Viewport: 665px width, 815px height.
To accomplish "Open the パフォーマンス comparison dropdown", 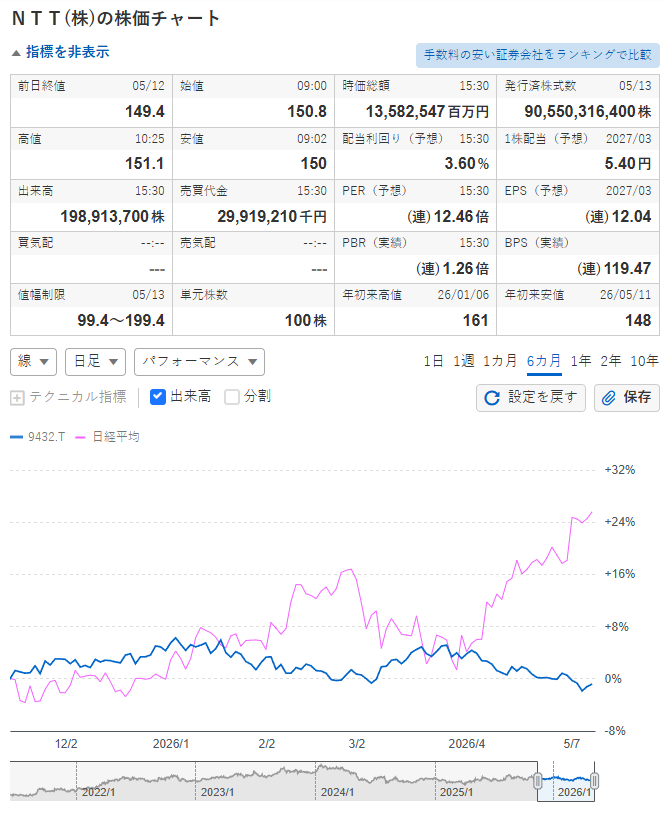I will pos(199,362).
